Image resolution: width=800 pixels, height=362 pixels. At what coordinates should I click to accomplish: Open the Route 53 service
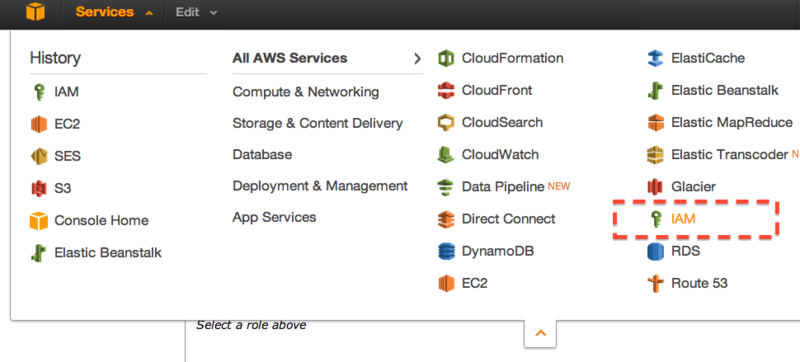(699, 283)
